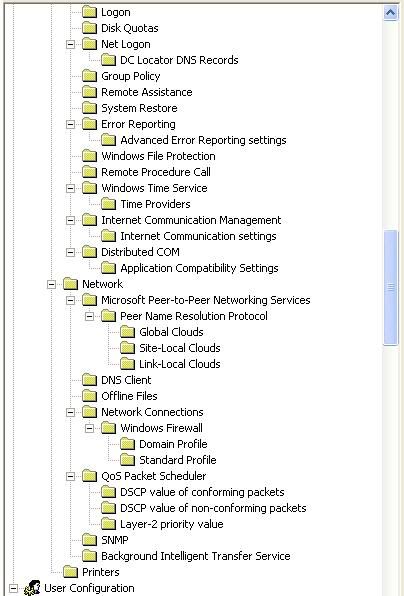
Task: Collapse the QoS Packet Scheduler node
Action: (70, 476)
